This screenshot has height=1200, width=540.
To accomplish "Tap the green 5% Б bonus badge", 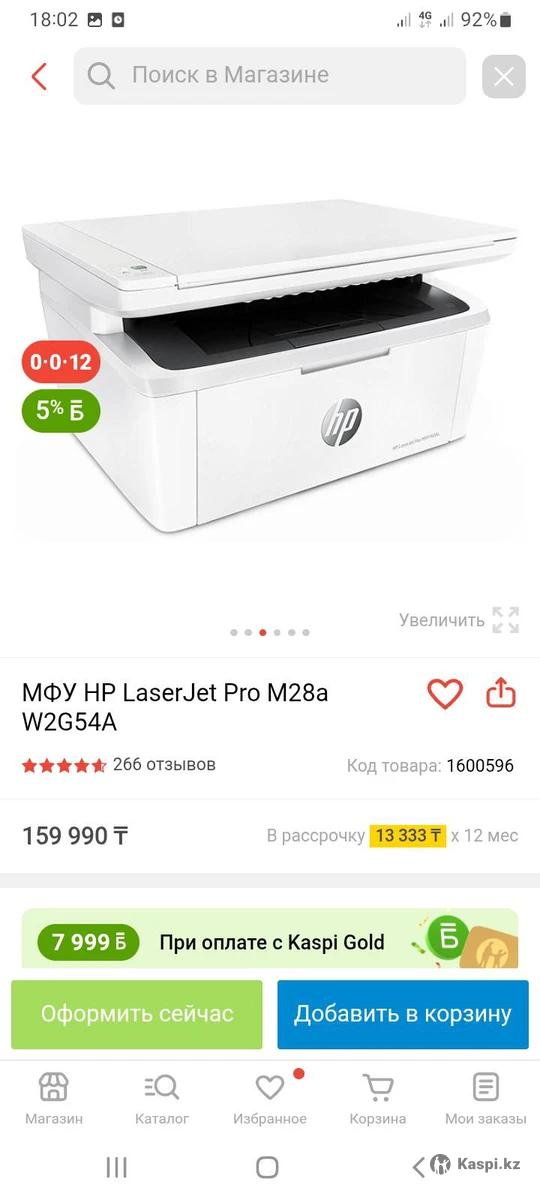I will [x=61, y=409].
